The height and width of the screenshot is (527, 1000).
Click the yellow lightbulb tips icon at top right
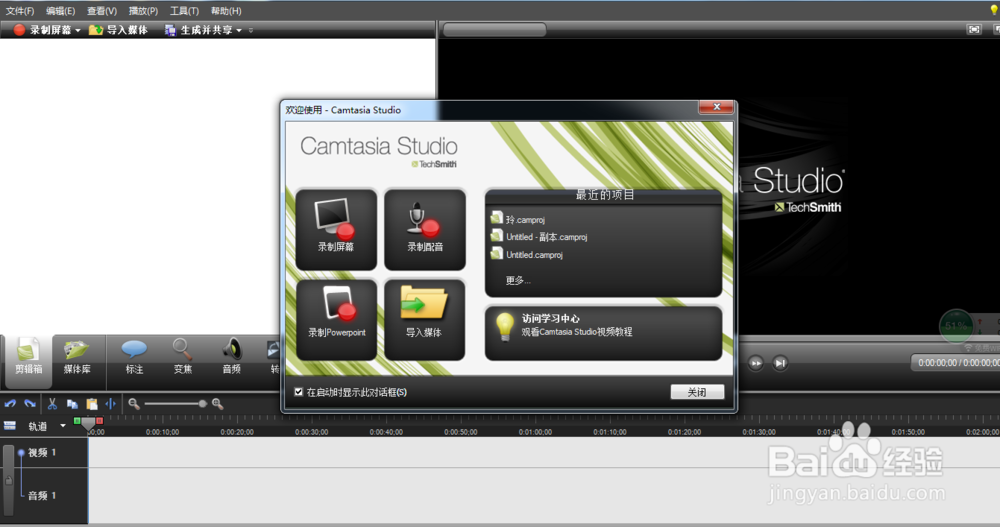[x=994, y=10]
